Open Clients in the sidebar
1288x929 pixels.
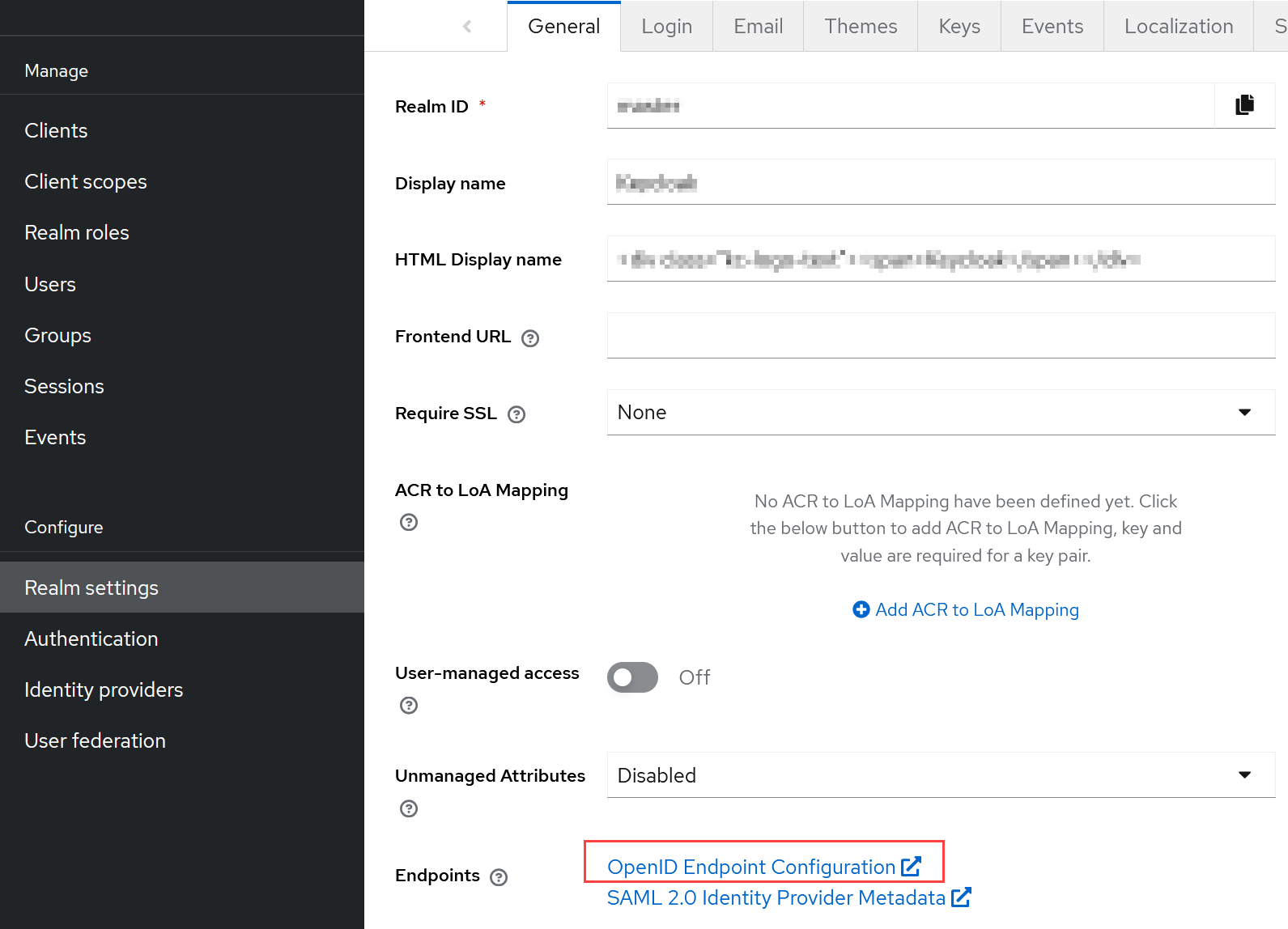pyautogui.click(x=56, y=130)
